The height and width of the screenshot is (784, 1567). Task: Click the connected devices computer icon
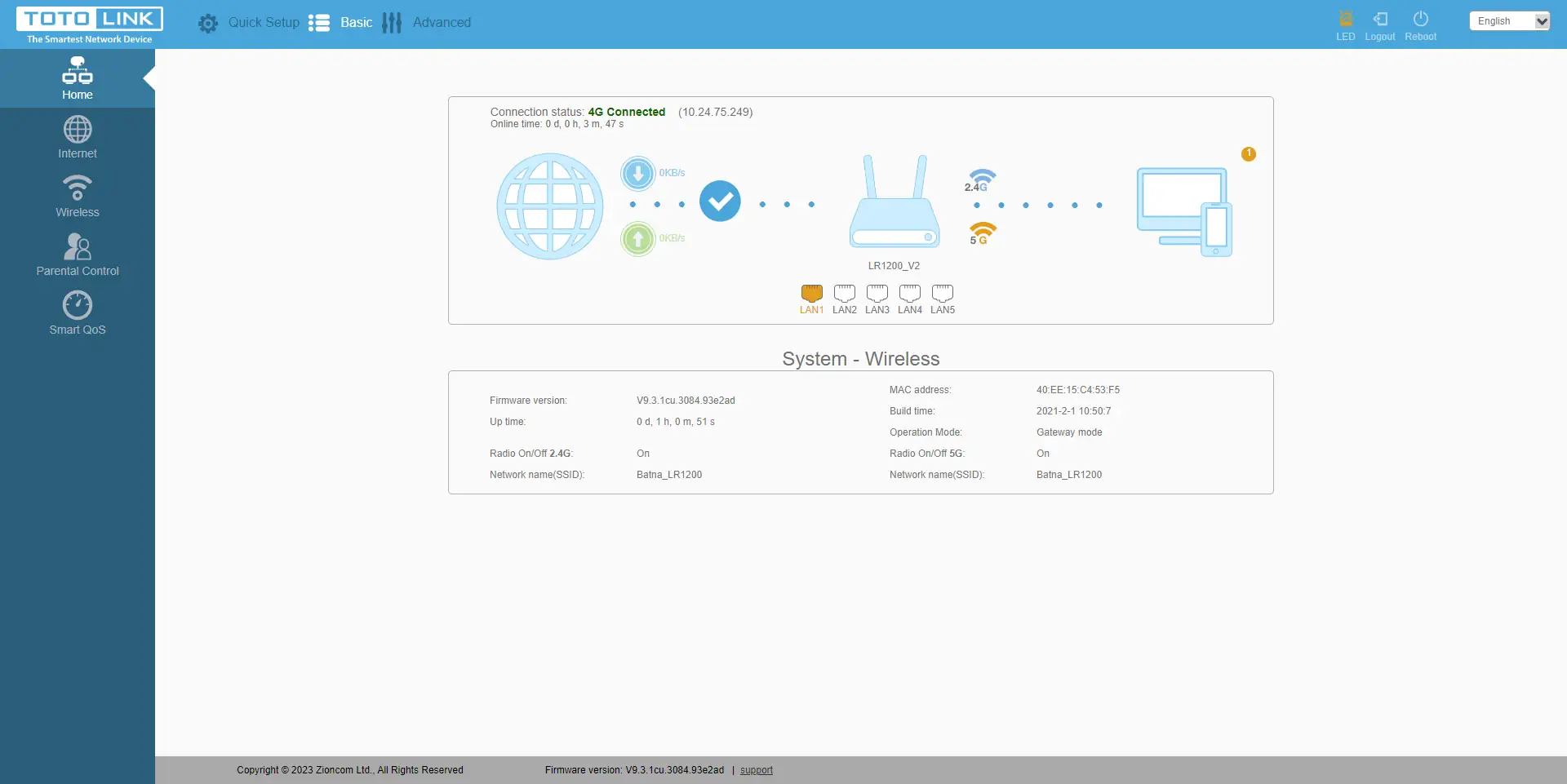[1184, 211]
